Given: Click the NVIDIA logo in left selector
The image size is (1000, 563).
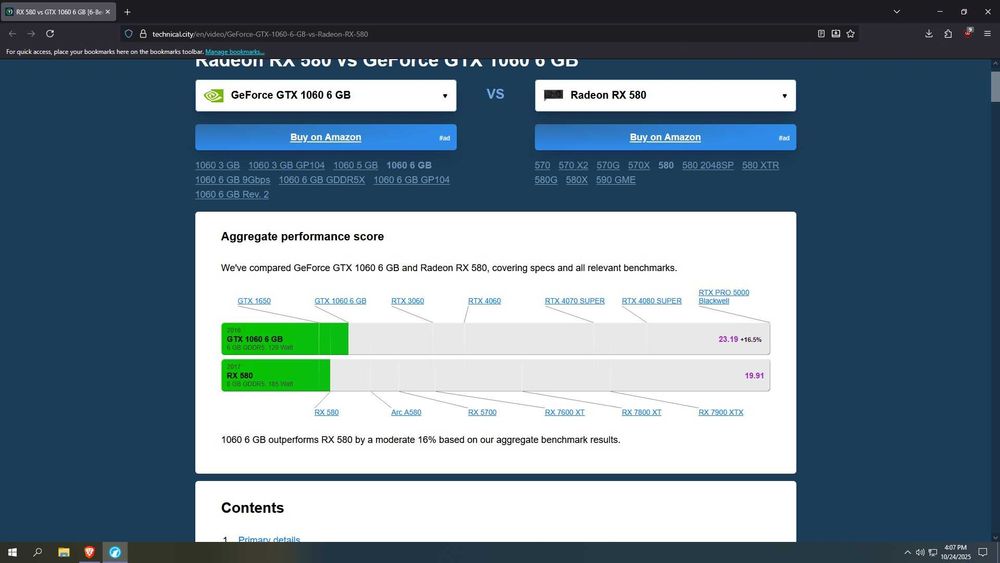Looking at the screenshot, I should click(214, 96).
